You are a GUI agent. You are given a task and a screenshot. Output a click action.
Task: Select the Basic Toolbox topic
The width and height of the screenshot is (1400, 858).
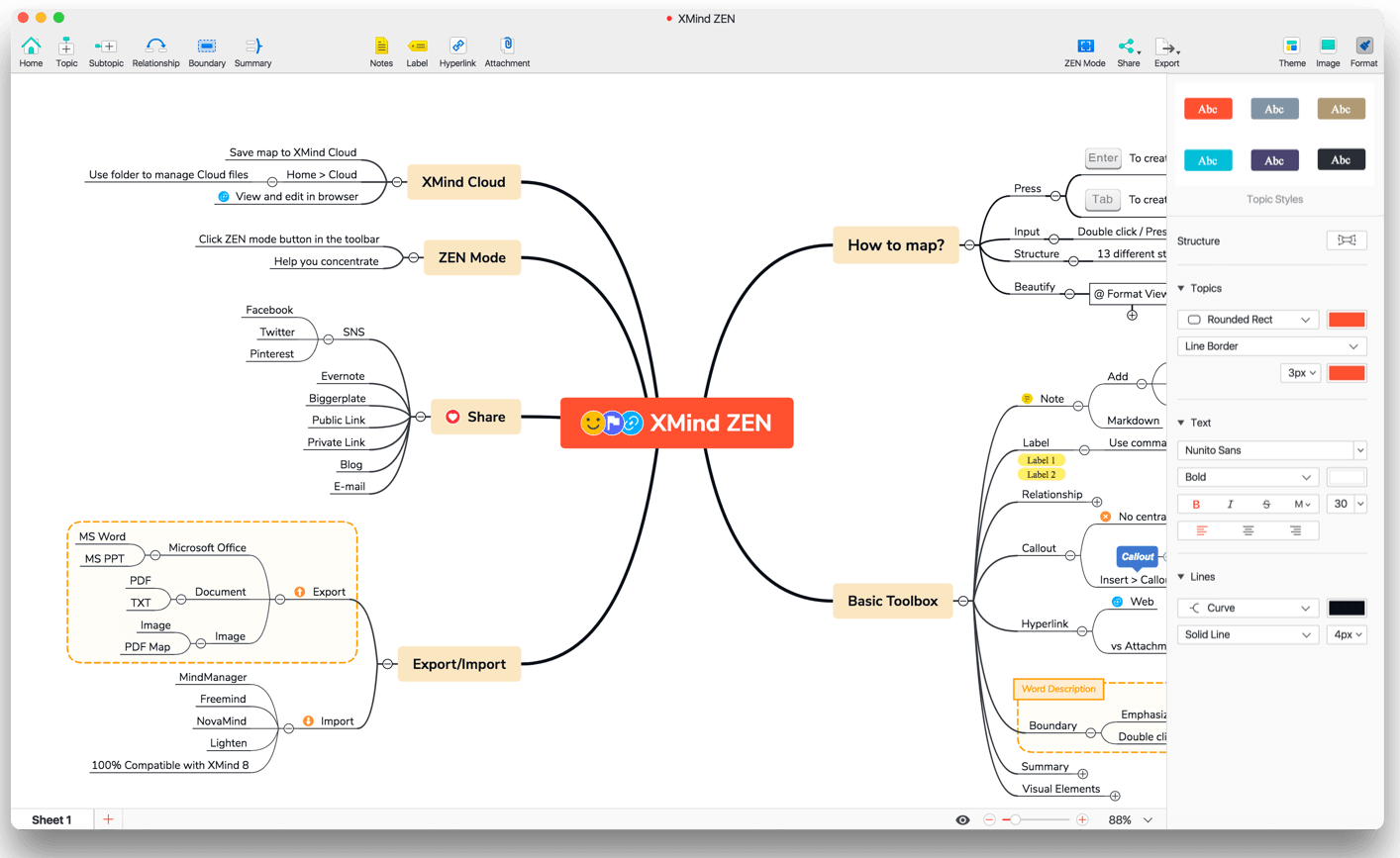coord(893,601)
